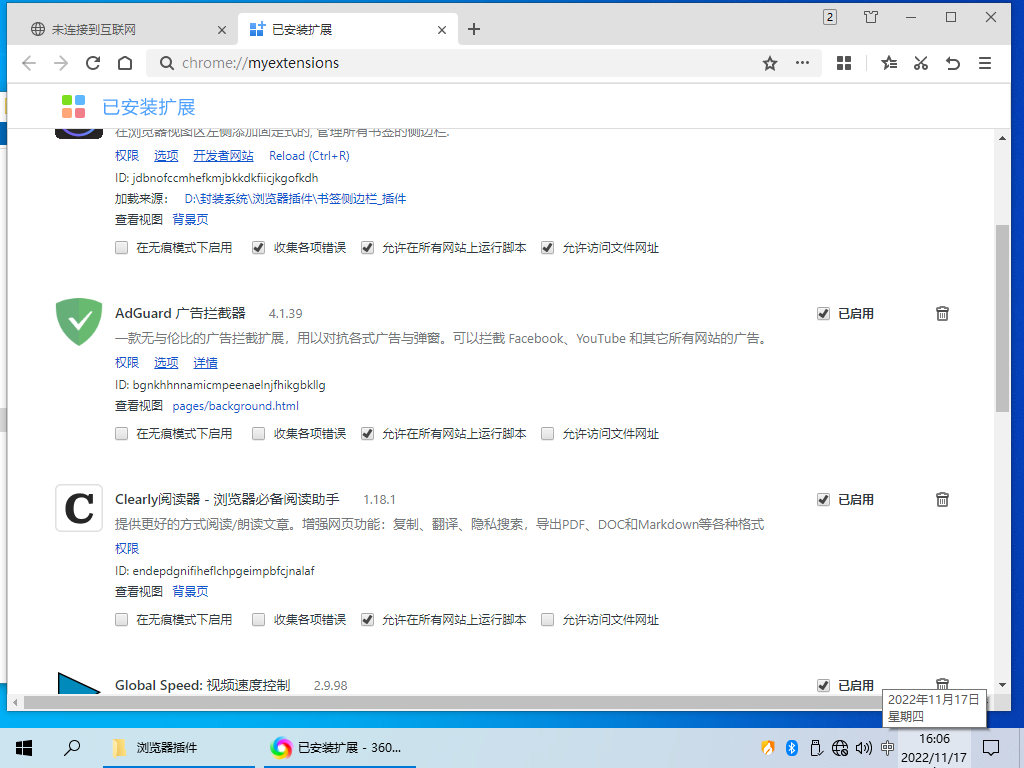
Task: Open the Bluetooth tray icon
Action: pyautogui.click(x=792, y=748)
